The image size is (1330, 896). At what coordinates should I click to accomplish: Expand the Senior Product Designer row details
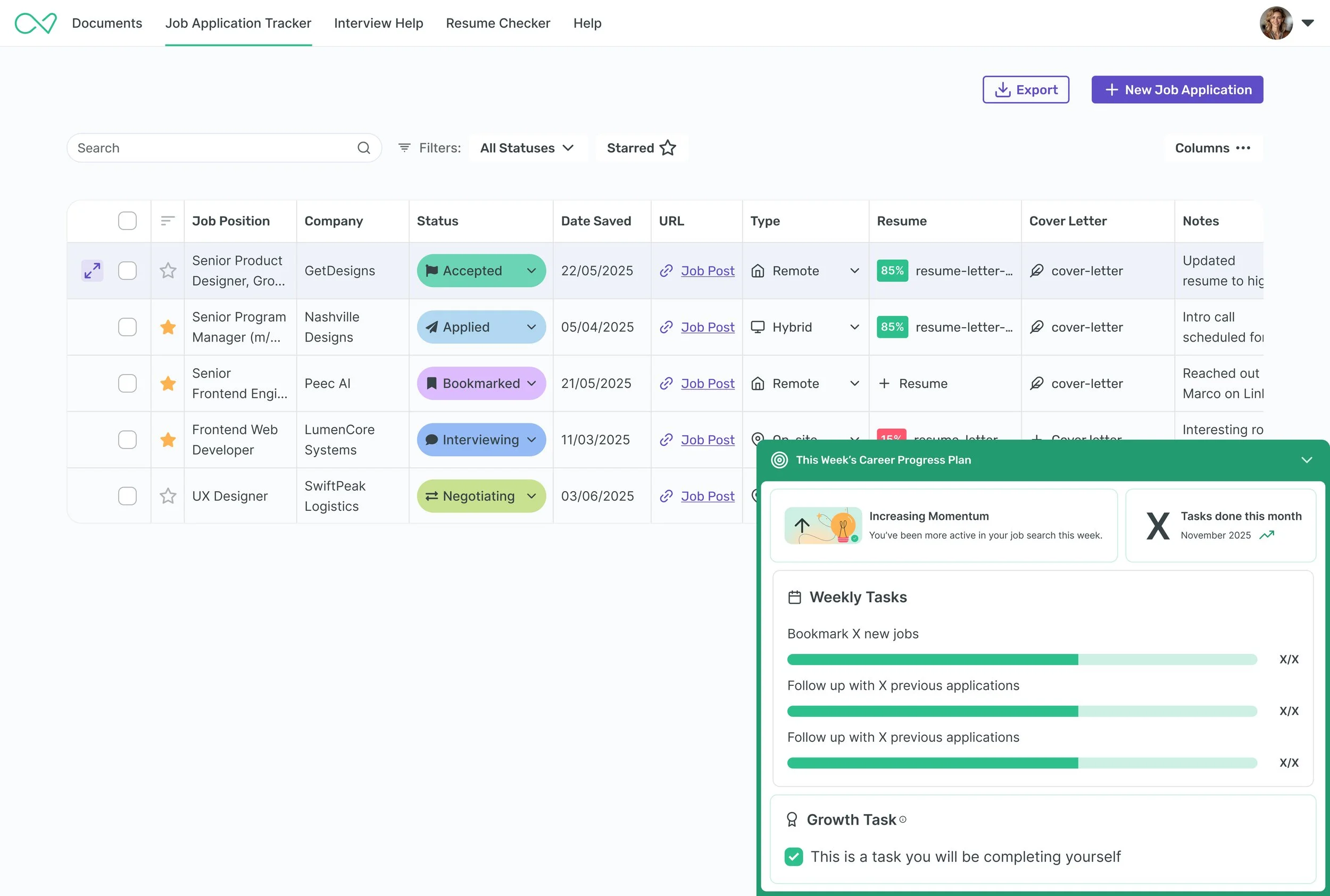(92, 270)
